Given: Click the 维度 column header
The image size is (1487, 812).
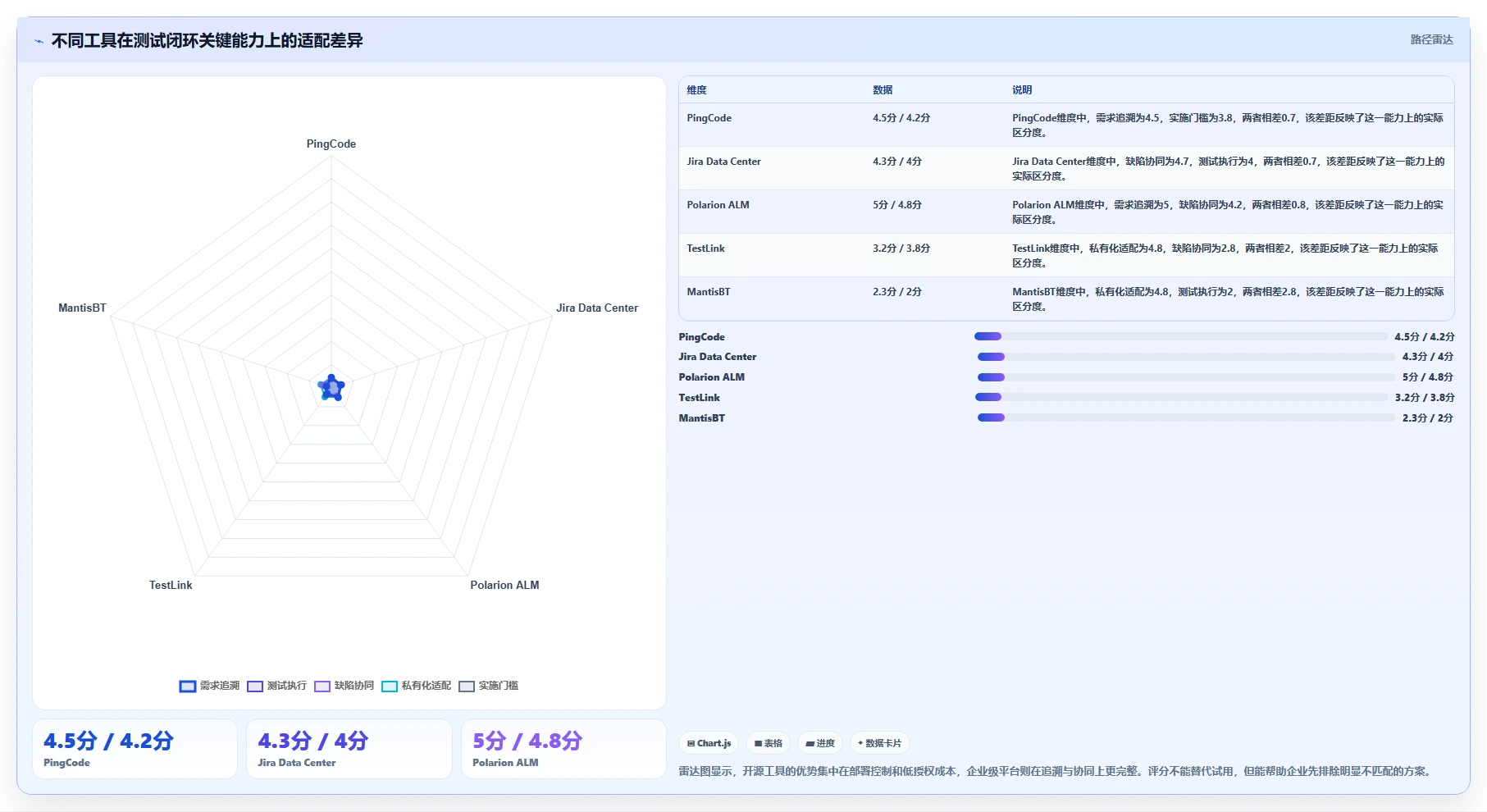Looking at the screenshot, I should (x=696, y=90).
